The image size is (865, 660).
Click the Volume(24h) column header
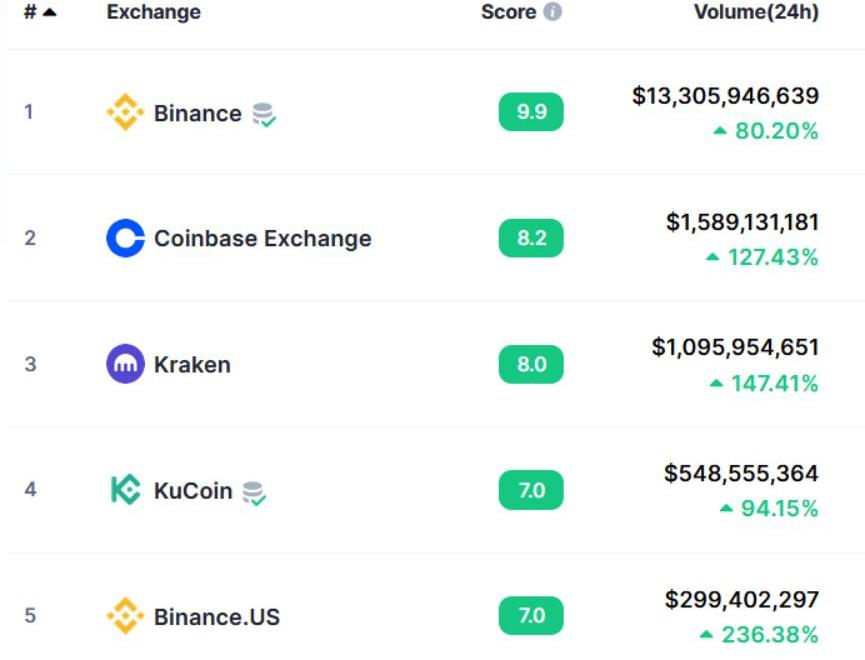(756, 13)
